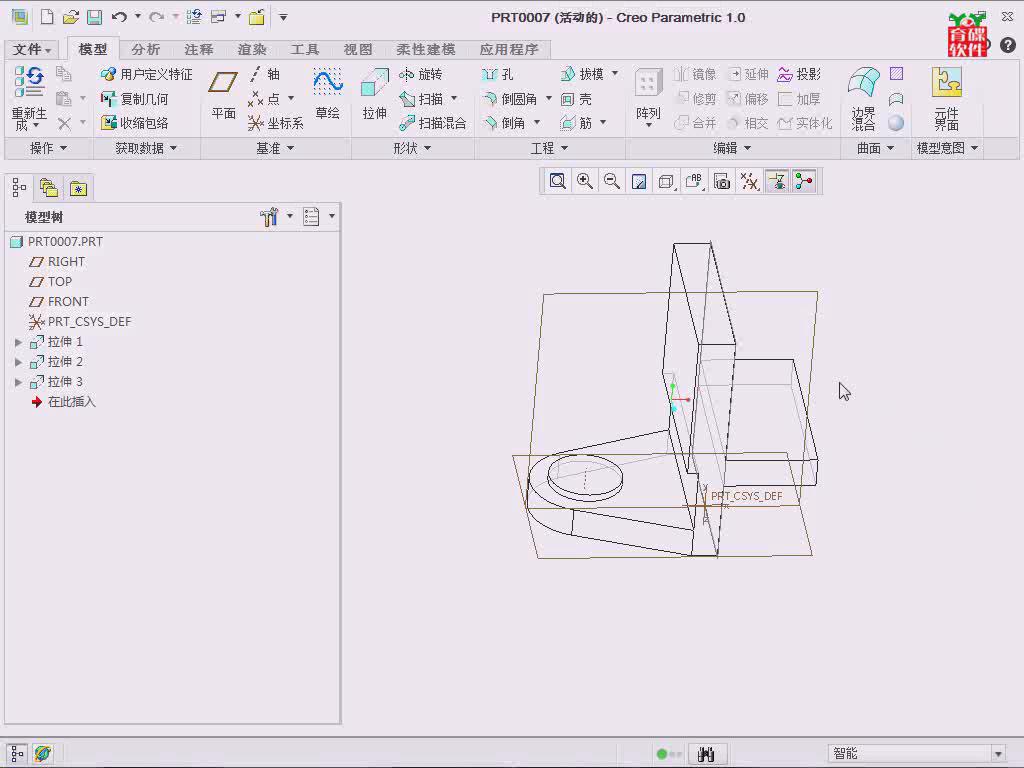The image size is (1024, 768).
Task: Choose the 拉伸 extrude tool in the ribbon
Action: 374,95
